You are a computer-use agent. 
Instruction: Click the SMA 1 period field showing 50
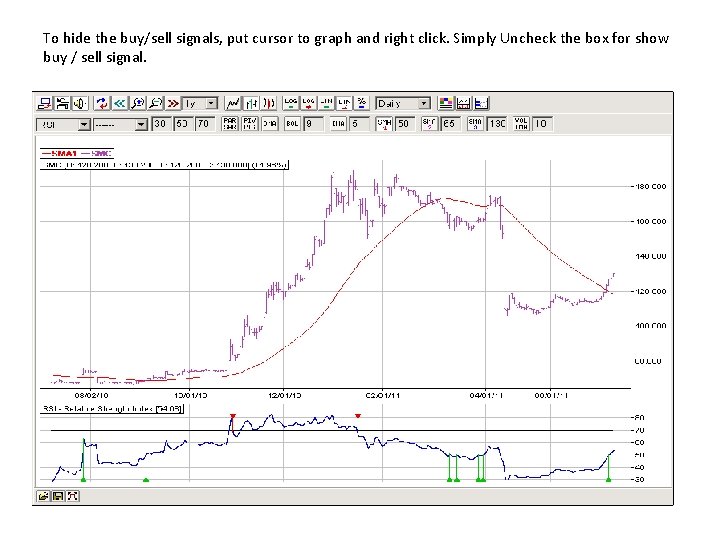pyautogui.click(x=404, y=124)
